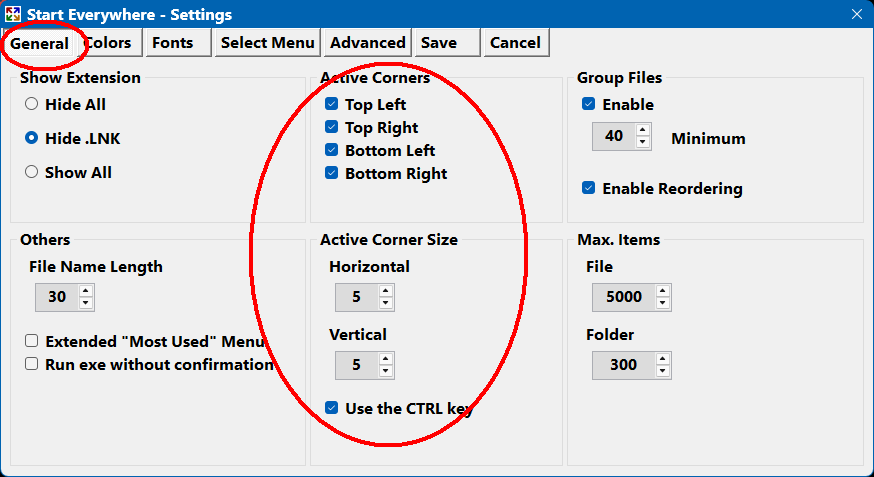Decrease the Horizontal corner size value
Image resolution: width=874 pixels, height=477 pixels.
(x=386, y=303)
